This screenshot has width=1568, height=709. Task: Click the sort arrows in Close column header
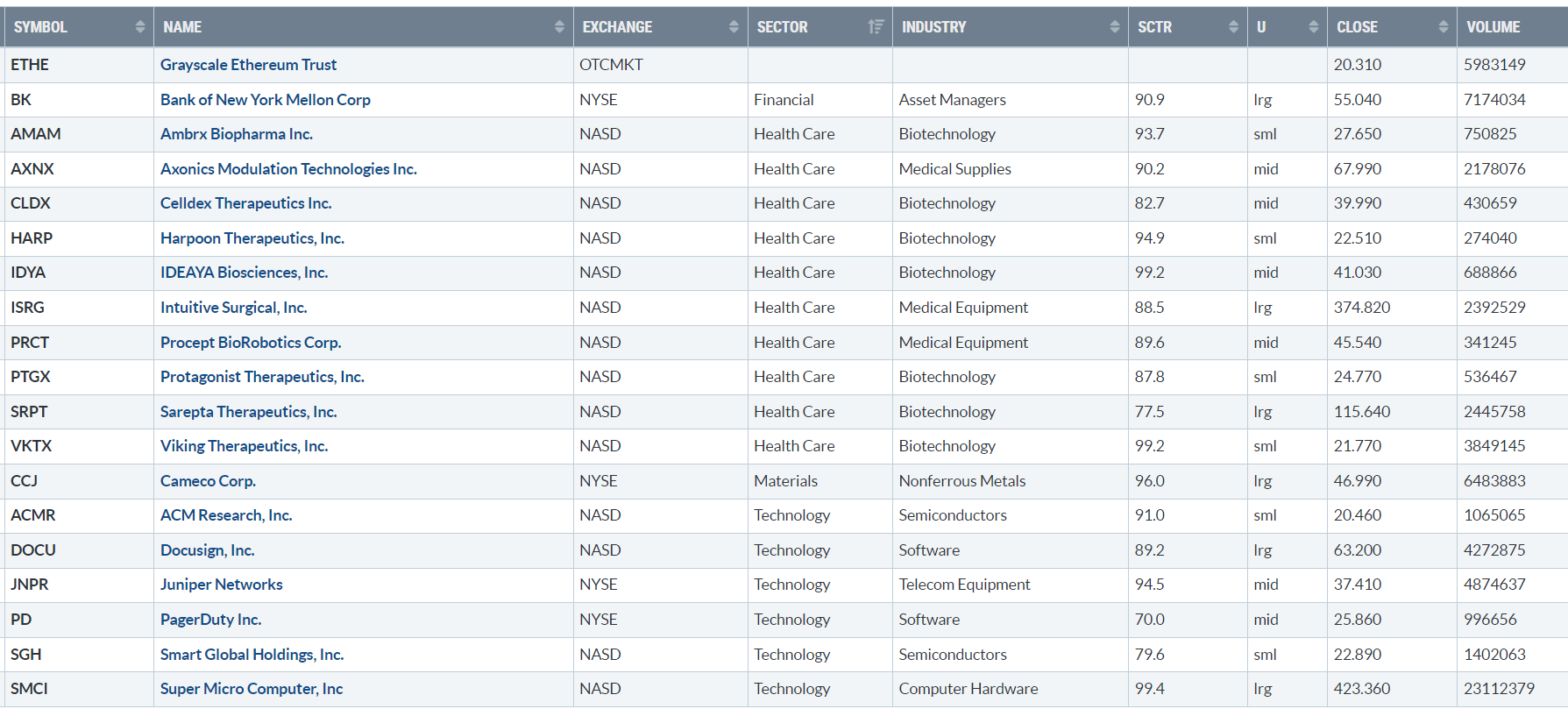click(1443, 27)
